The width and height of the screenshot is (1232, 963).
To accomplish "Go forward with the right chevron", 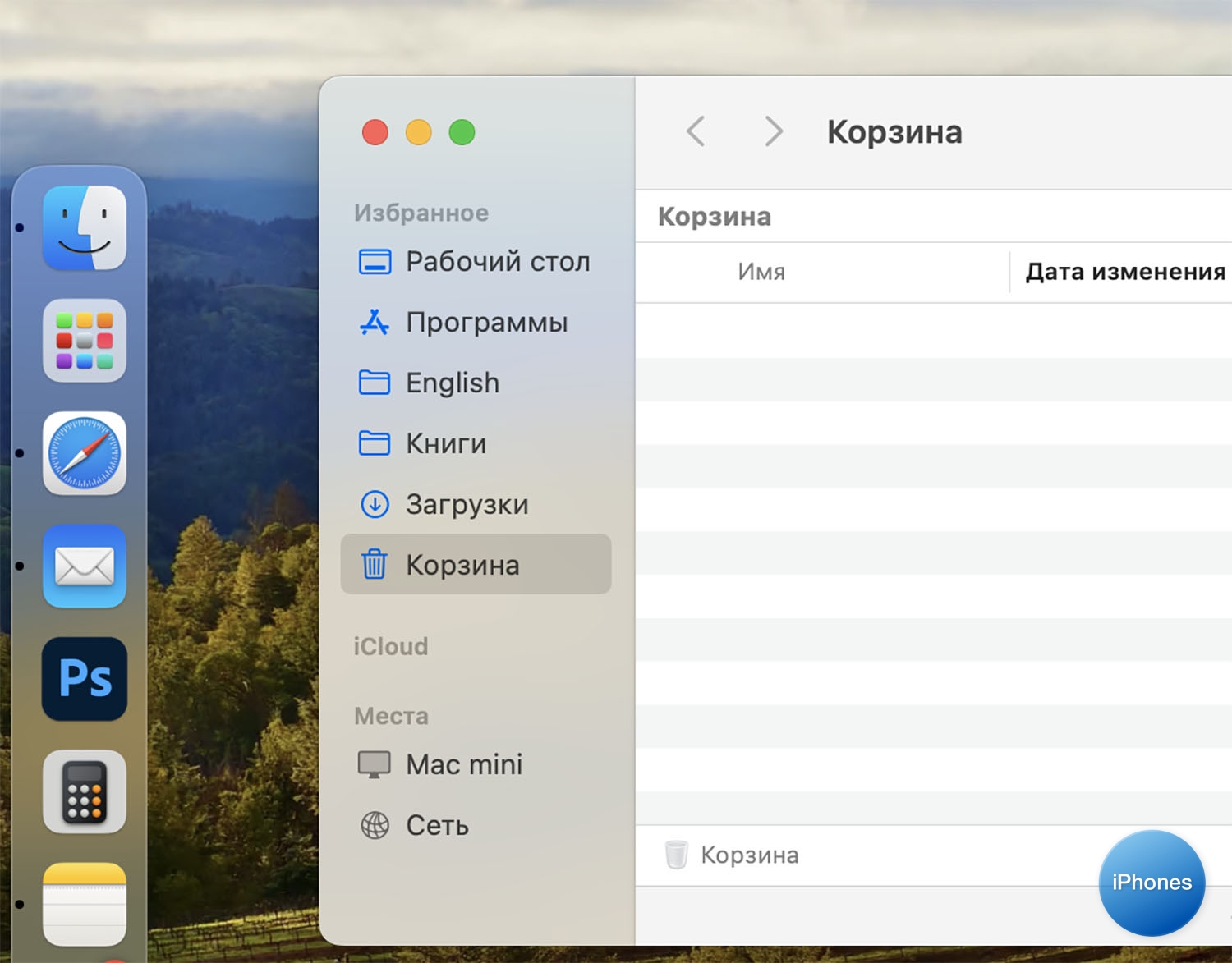I will pos(773,131).
